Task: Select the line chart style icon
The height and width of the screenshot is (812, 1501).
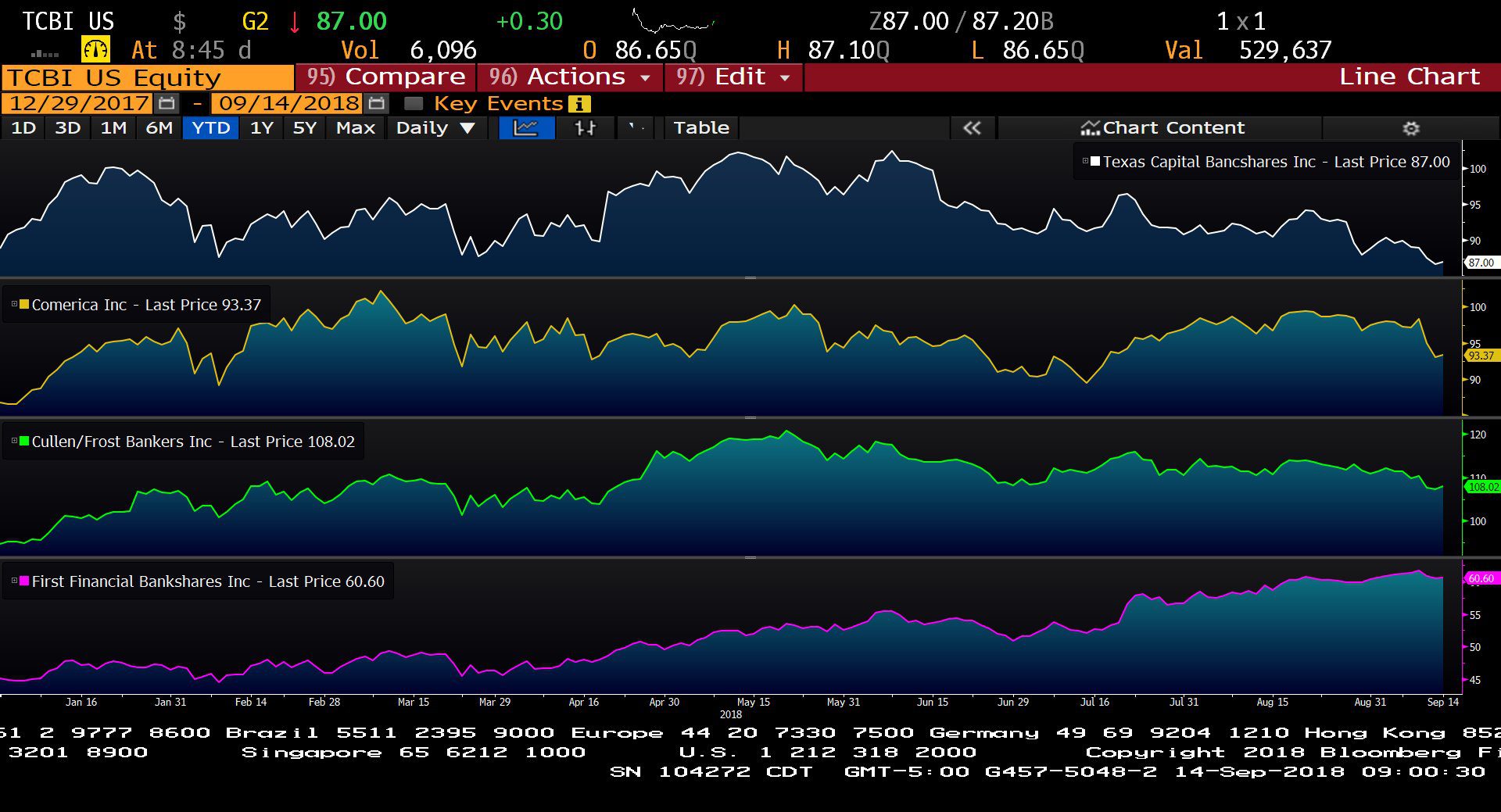Action: tap(526, 128)
